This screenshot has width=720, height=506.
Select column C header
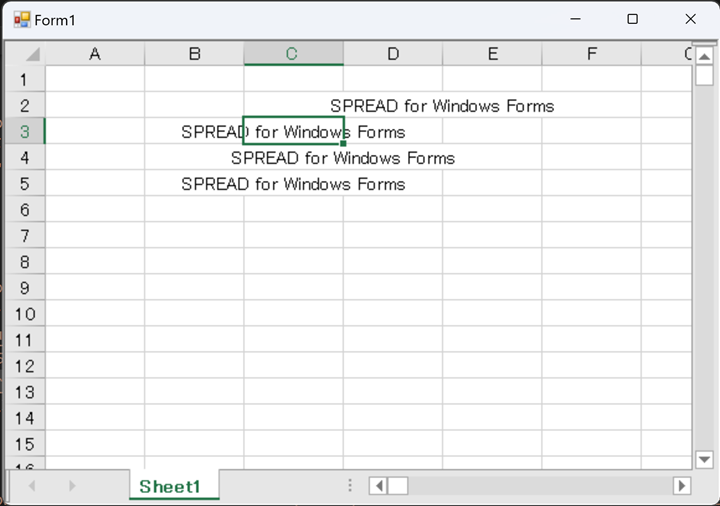pyautogui.click(x=293, y=54)
